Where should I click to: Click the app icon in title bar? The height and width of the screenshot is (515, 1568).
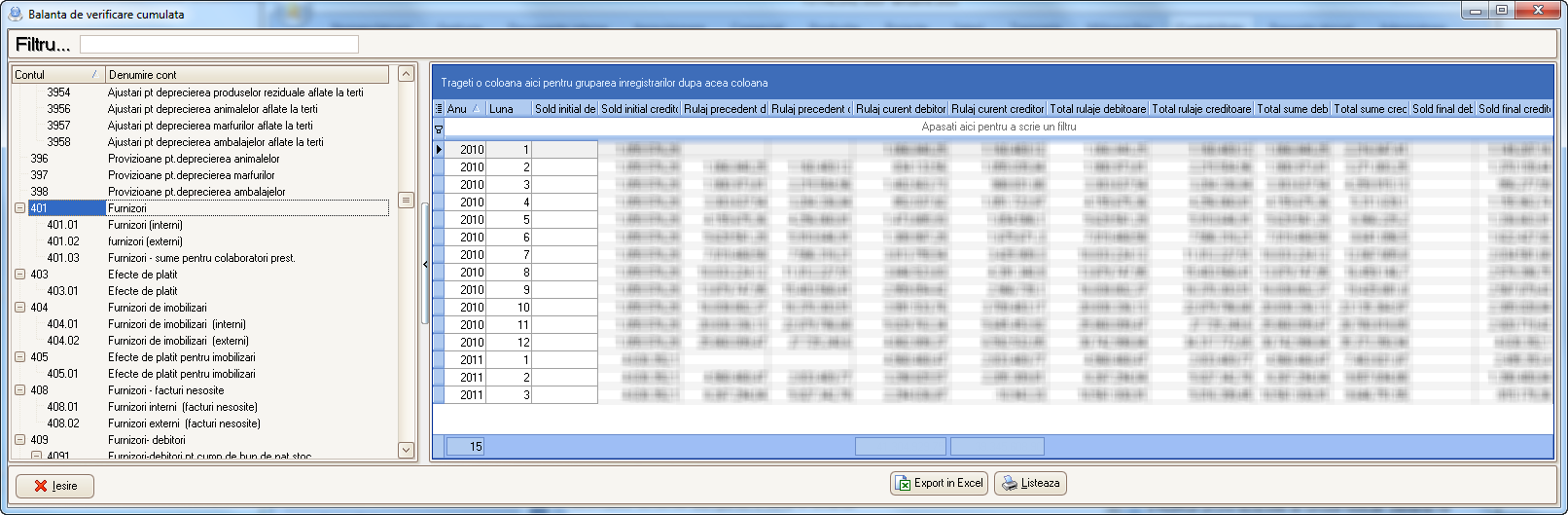(x=15, y=14)
